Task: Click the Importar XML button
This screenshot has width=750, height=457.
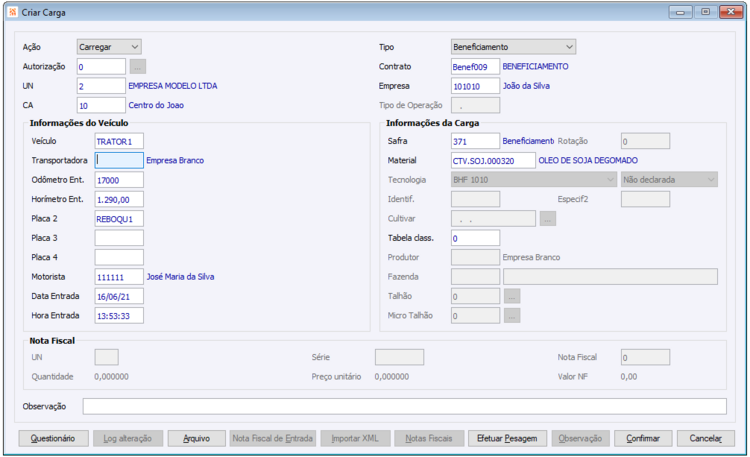Action: [355, 438]
